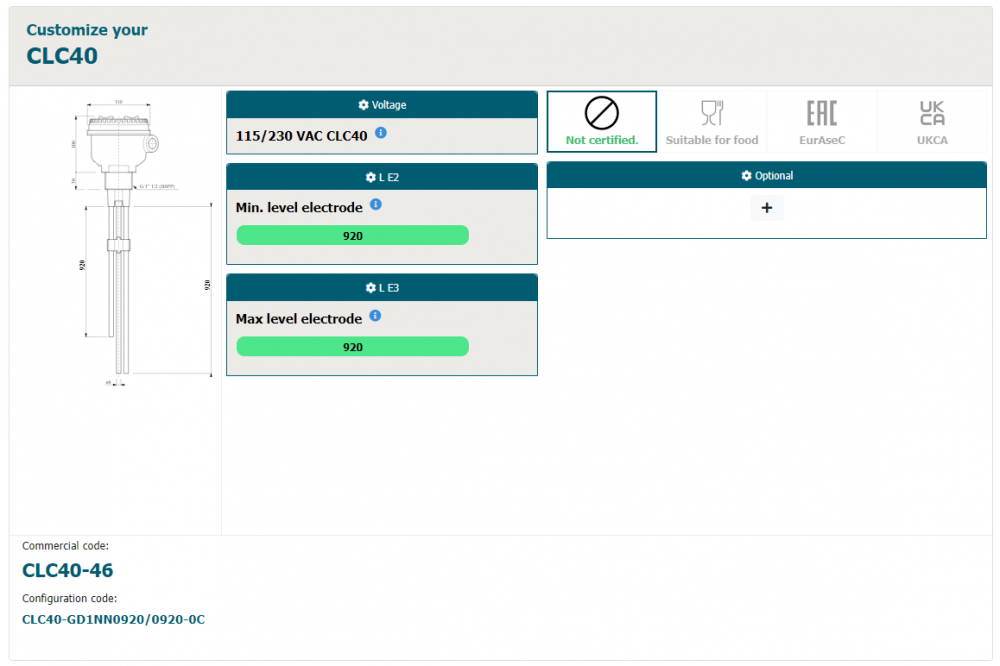Select the EurAseC certification icon
This screenshot has width=1000, height=666.
point(822,122)
